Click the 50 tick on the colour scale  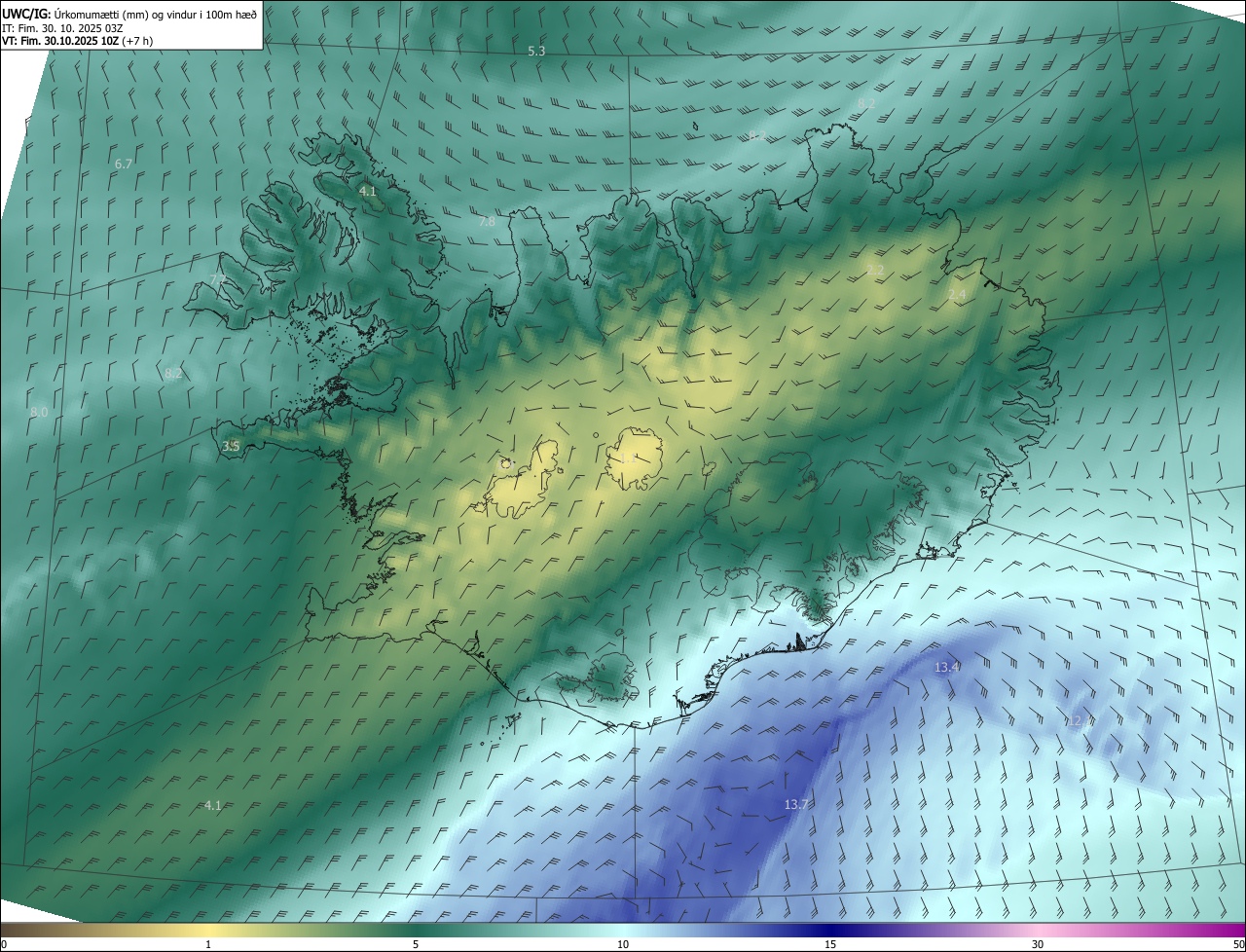(x=1237, y=944)
